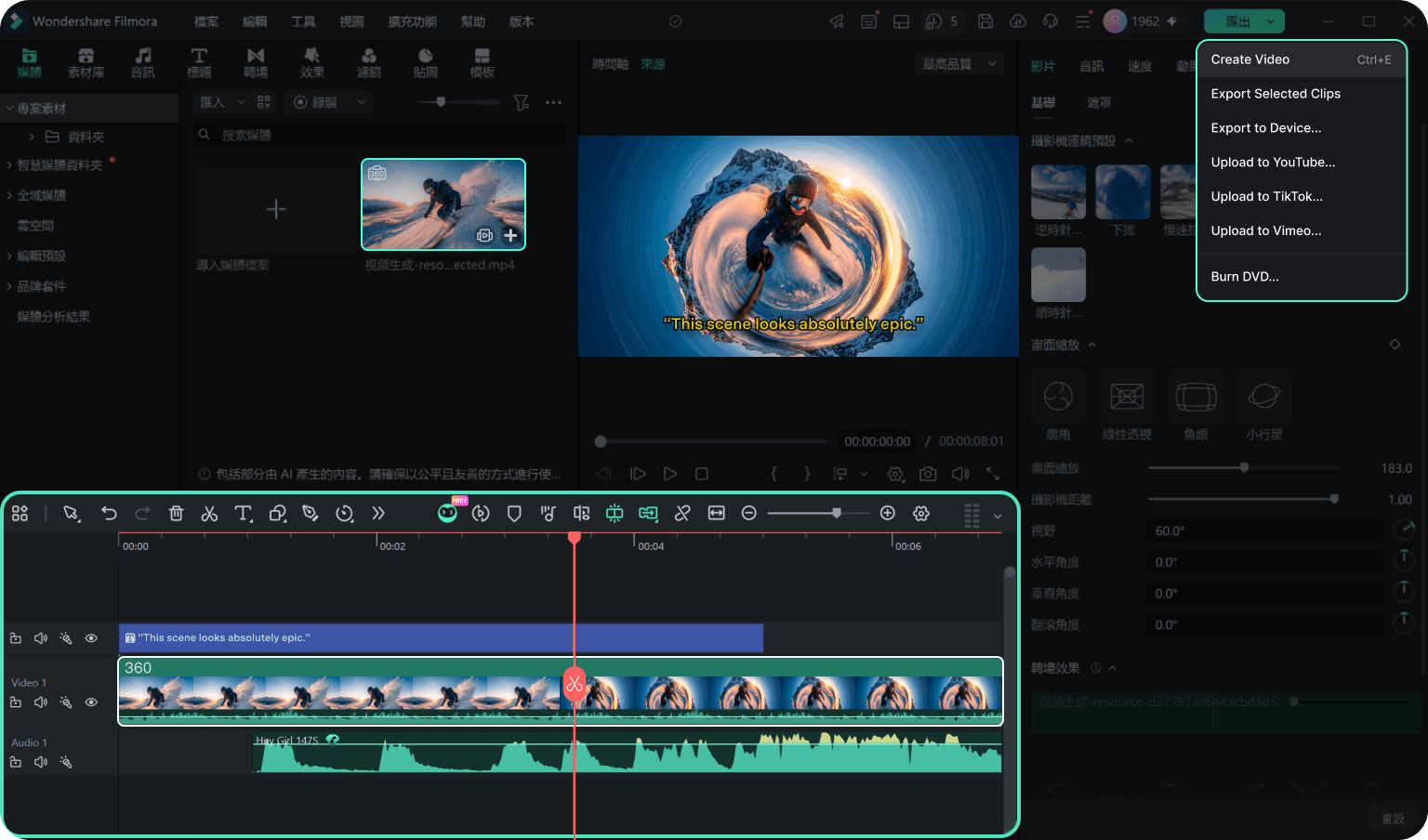1428x840 pixels.
Task: Collapse the 專案素材 section
Action: tap(9, 109)
